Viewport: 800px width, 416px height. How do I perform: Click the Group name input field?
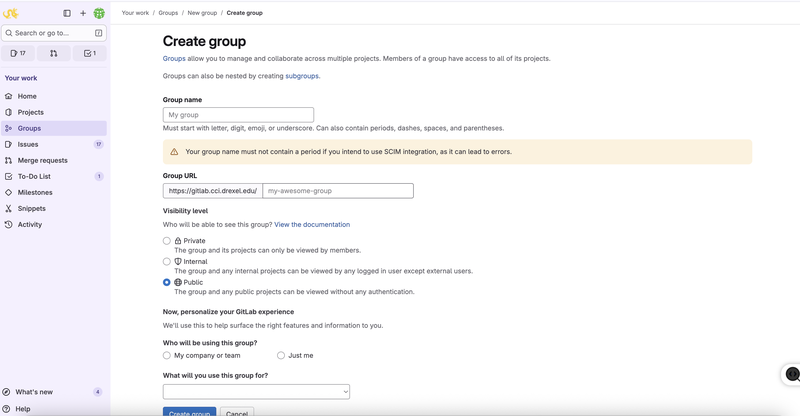coord(238,115)
